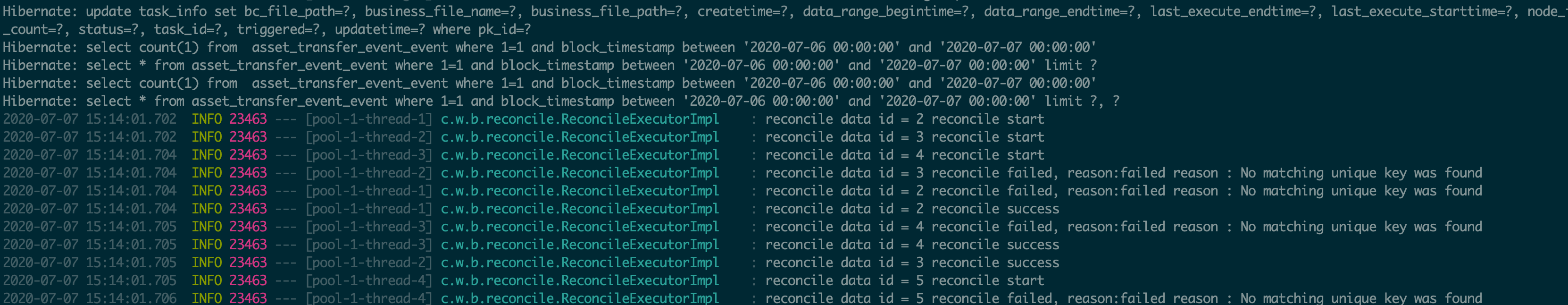The height and width of the screenshot is (305, 1568).
Task: Click the timestamp '15:14:01.706'
Action: point(131,298)
